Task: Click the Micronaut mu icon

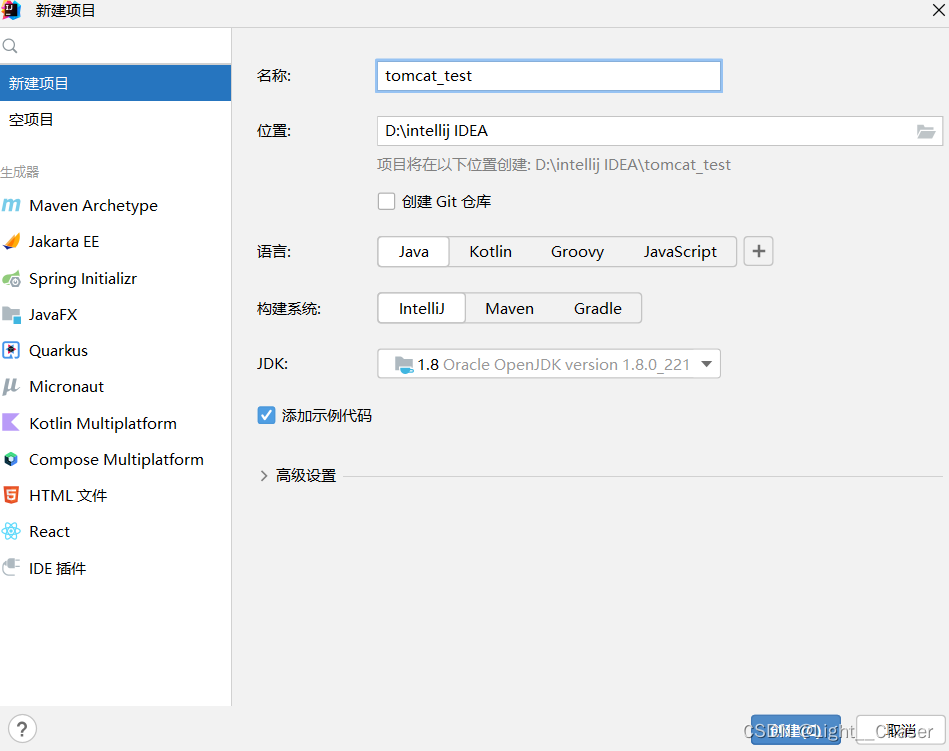Action: point(11,387)
